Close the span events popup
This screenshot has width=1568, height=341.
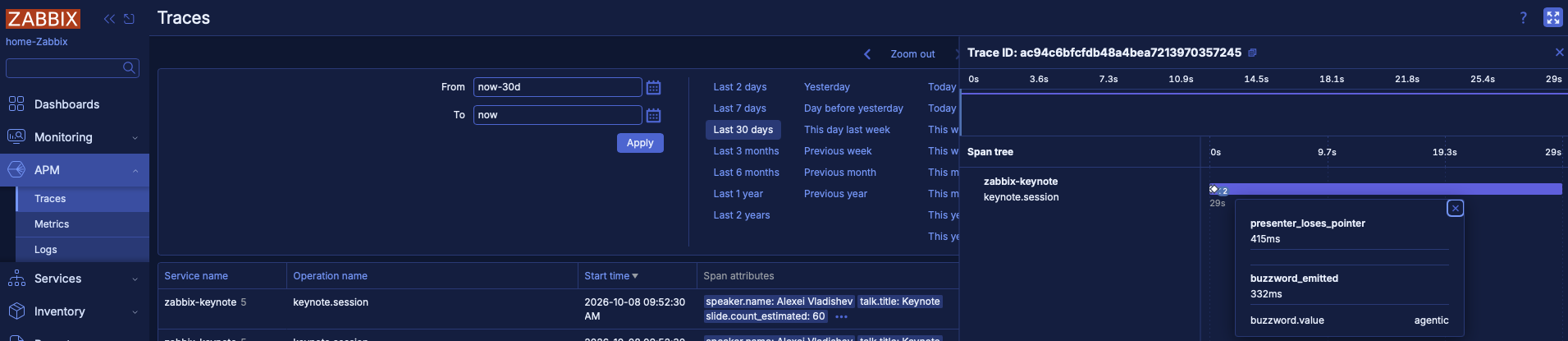click(x=1455, y=208)
